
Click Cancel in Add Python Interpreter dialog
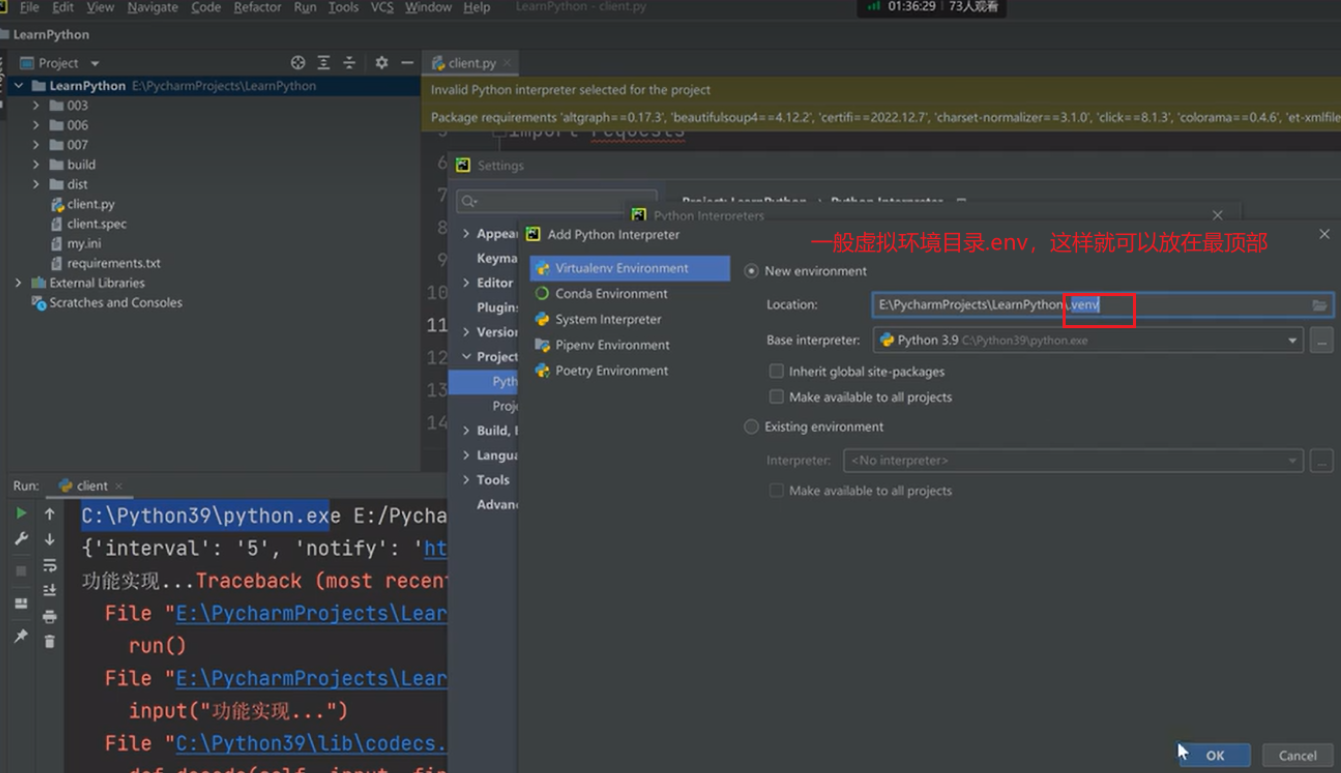tap(1297, 755)
